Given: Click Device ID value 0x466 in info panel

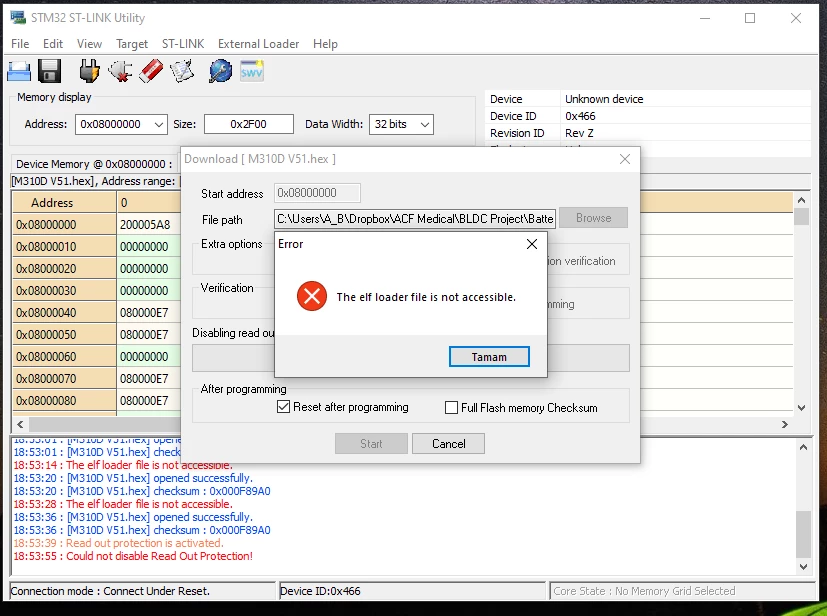Looking at the screenshot, I should pyautogui.click(x=580, y=116).
